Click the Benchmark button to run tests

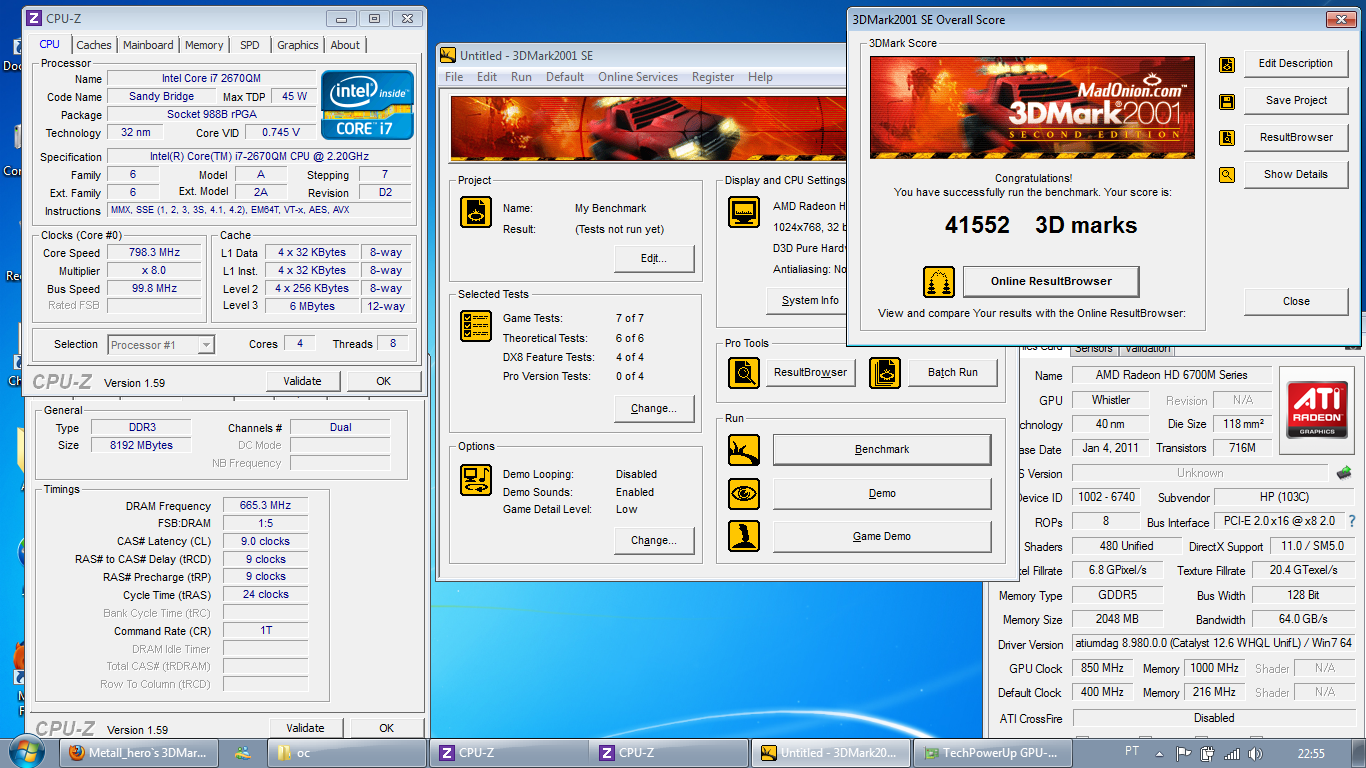[882, 450]
